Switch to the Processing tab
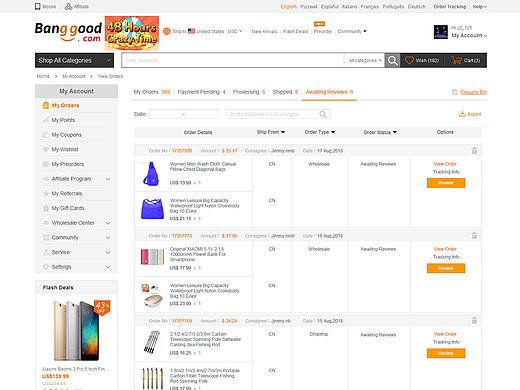The width and height of the screenshot is (520, 390). (x=249, y=92)
